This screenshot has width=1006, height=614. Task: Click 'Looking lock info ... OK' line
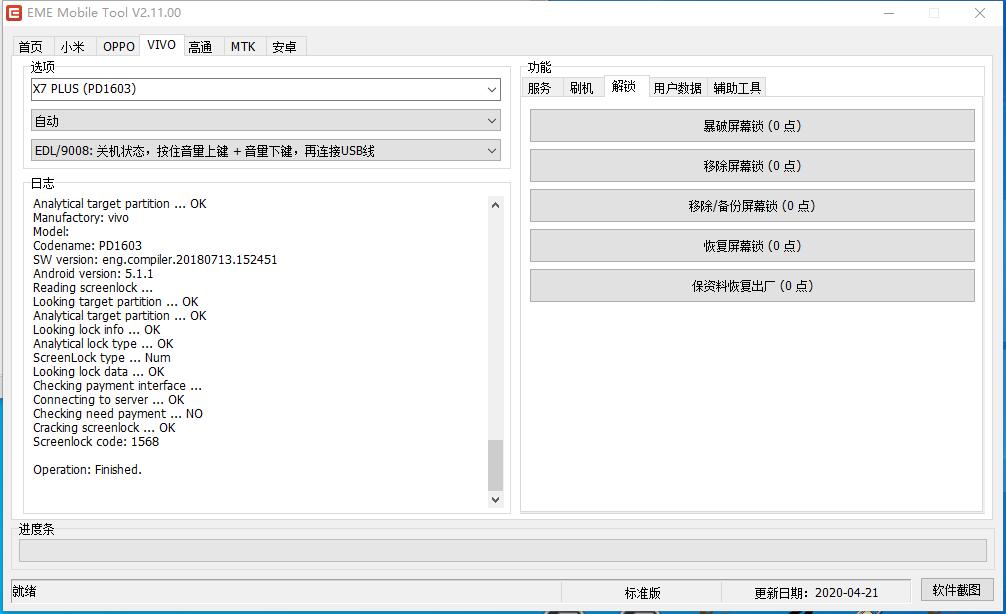tap(97, 330)
